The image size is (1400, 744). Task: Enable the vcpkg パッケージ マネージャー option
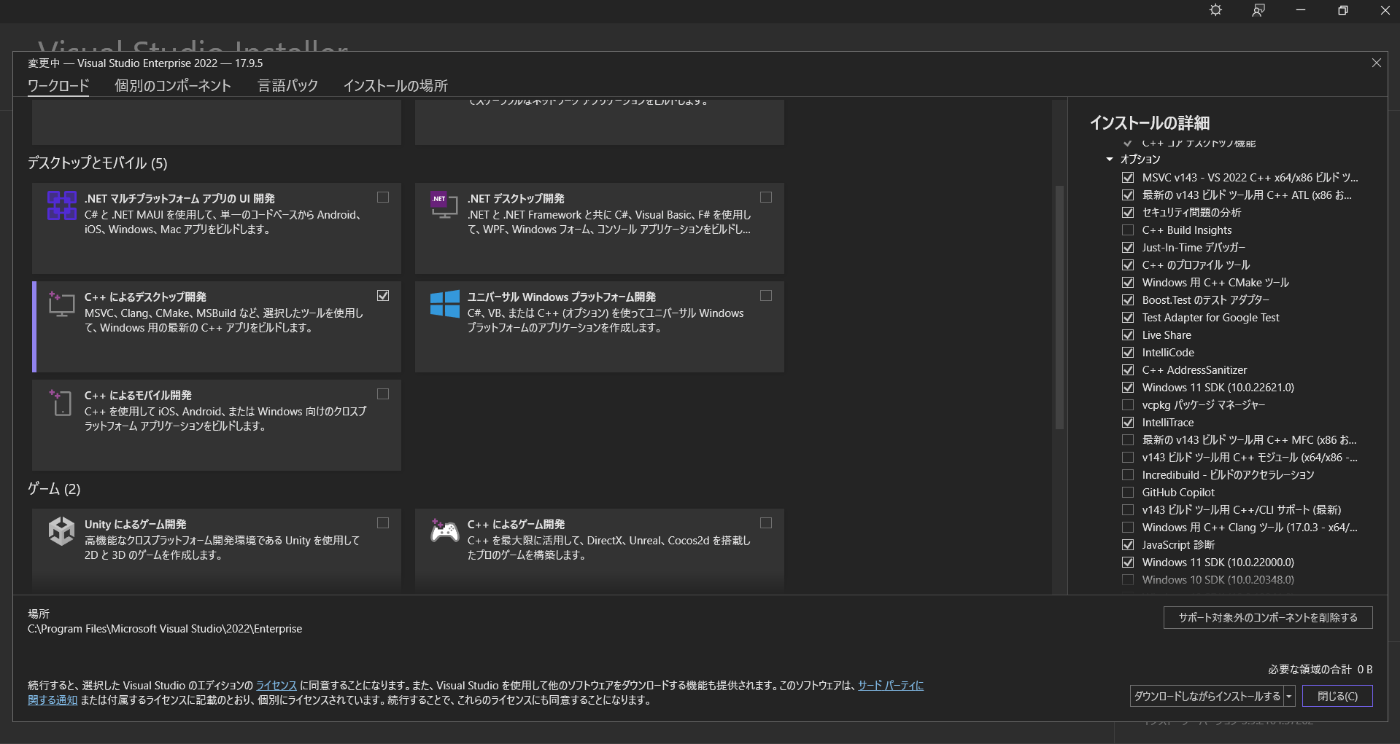tap(1128, 405)
